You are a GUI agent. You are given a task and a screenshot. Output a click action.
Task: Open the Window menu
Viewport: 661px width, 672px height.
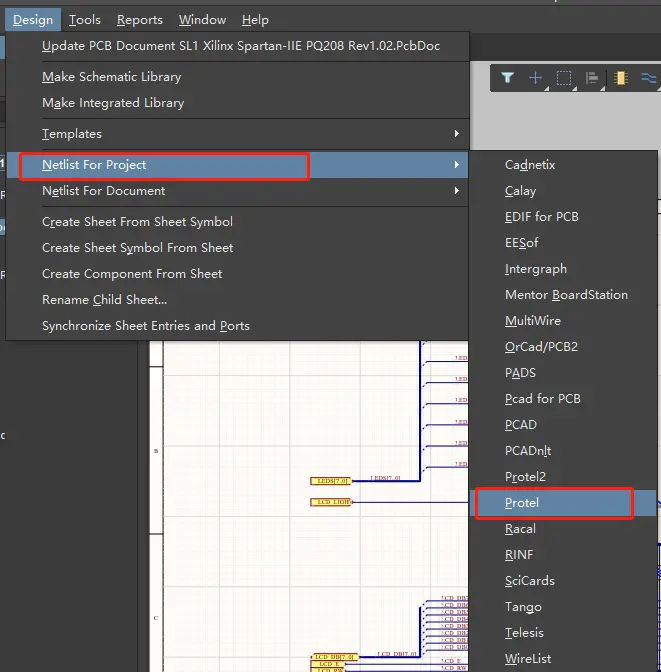(202, 20)
